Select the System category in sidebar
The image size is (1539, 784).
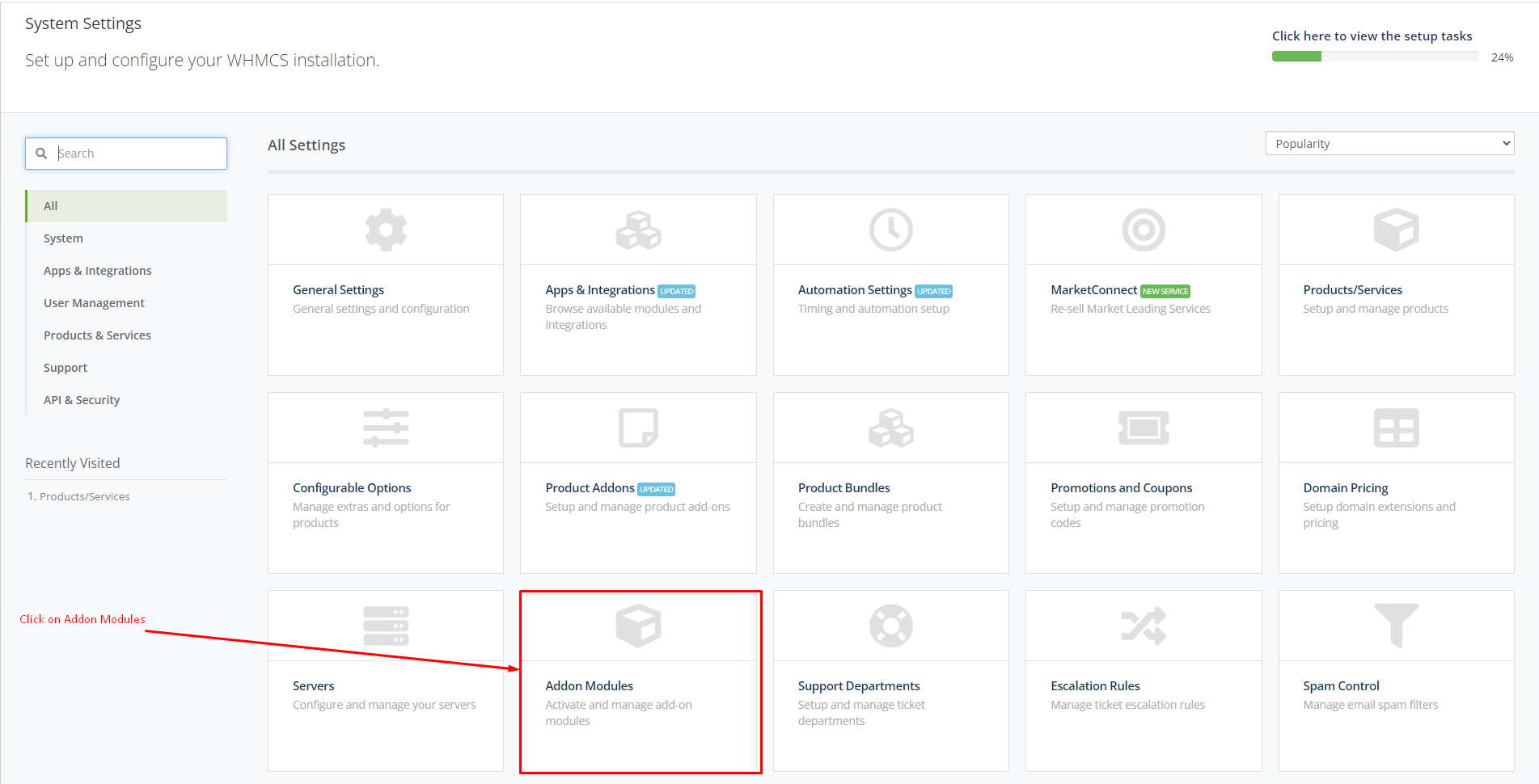pos(63,238)
